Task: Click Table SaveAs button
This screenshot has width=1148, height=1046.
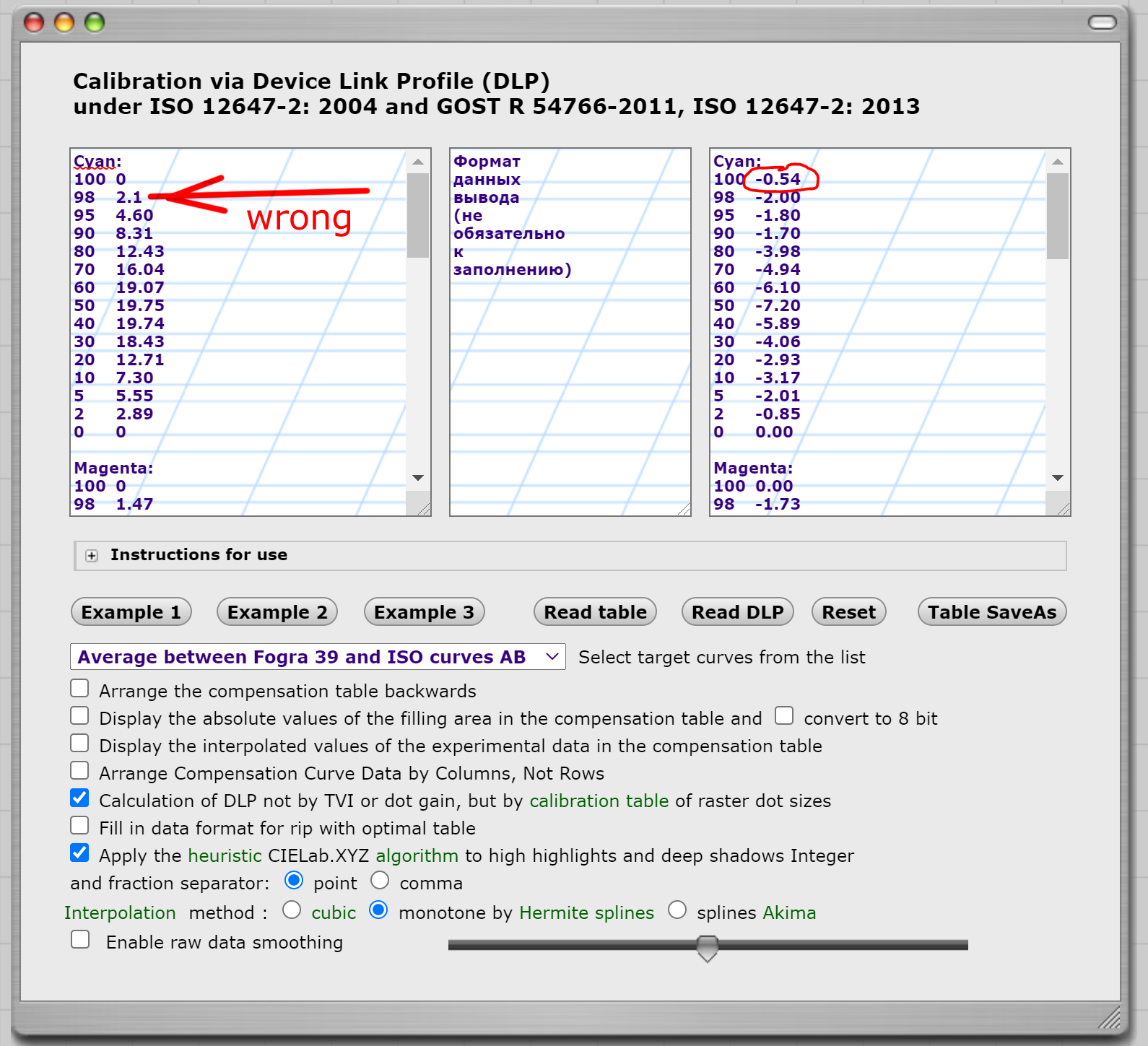Action: click(991, 612)
